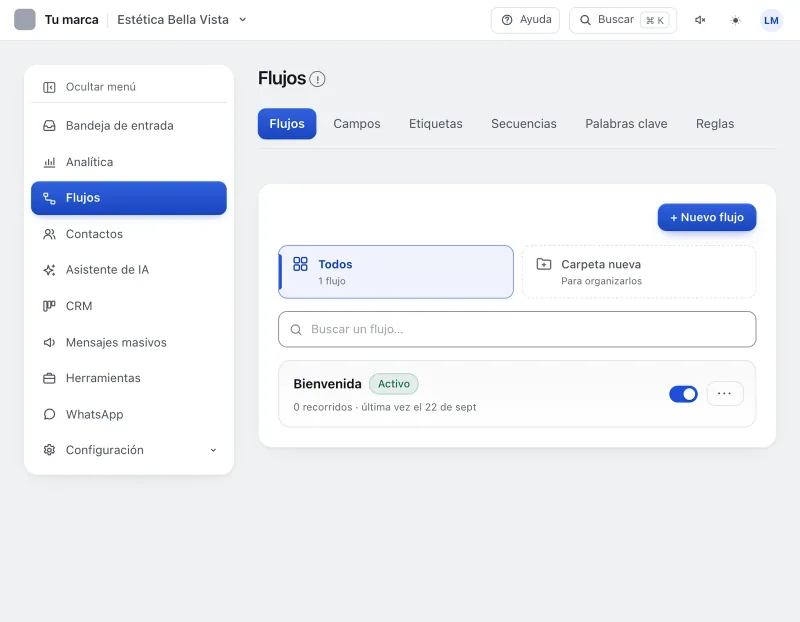Click the info icon beside Flujos heading

pos(317,79)
